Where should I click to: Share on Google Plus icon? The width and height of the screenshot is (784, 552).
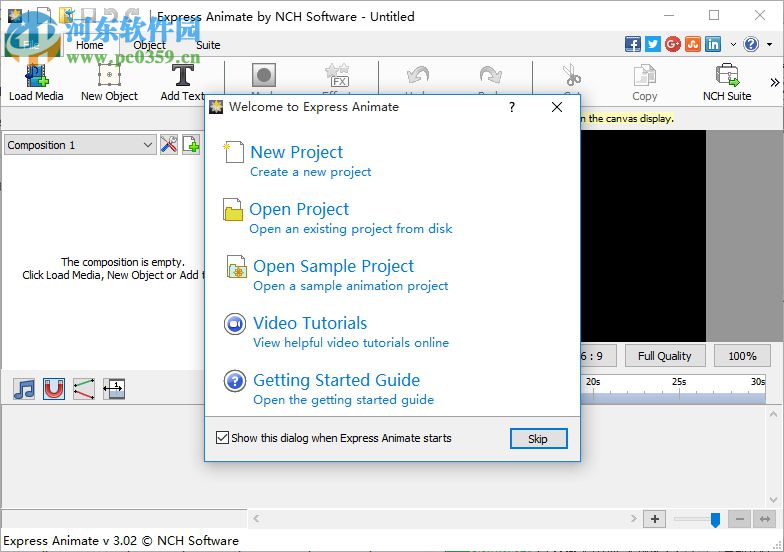(x=673, y=44)
